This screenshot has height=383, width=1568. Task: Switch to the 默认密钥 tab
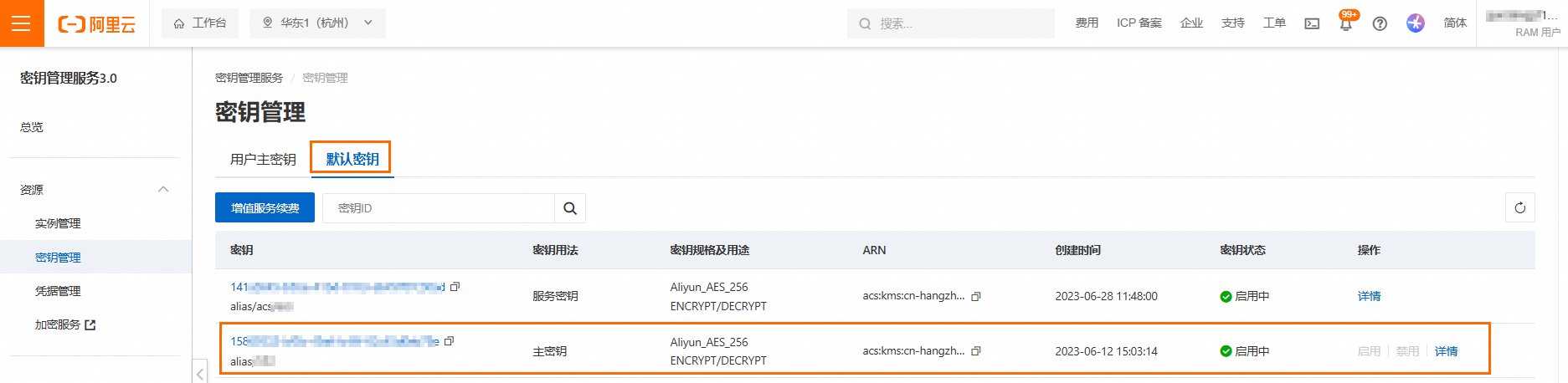(352, 159)
